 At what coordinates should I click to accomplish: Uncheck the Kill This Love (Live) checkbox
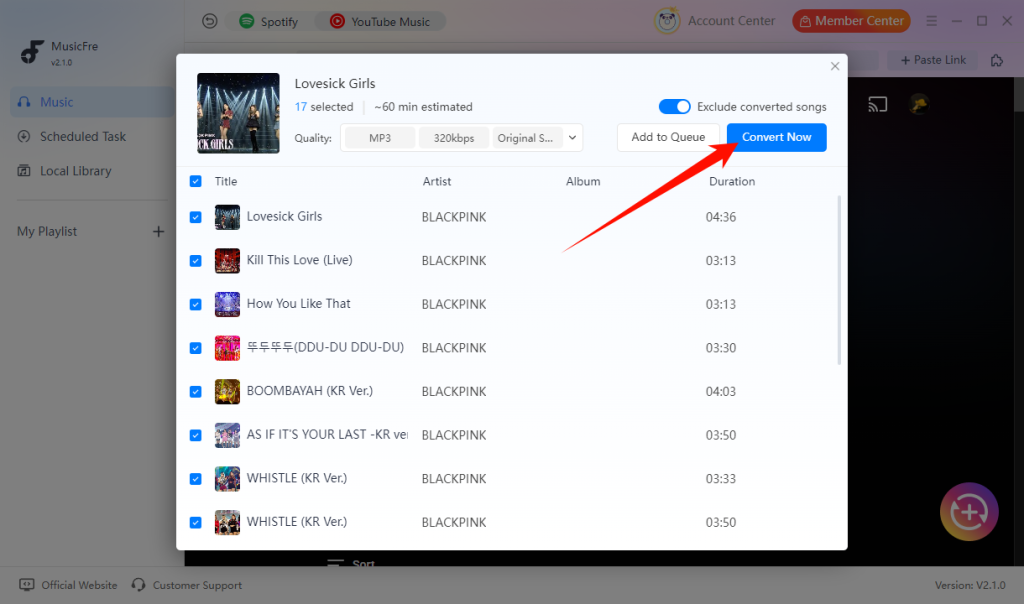coord(195,261)
